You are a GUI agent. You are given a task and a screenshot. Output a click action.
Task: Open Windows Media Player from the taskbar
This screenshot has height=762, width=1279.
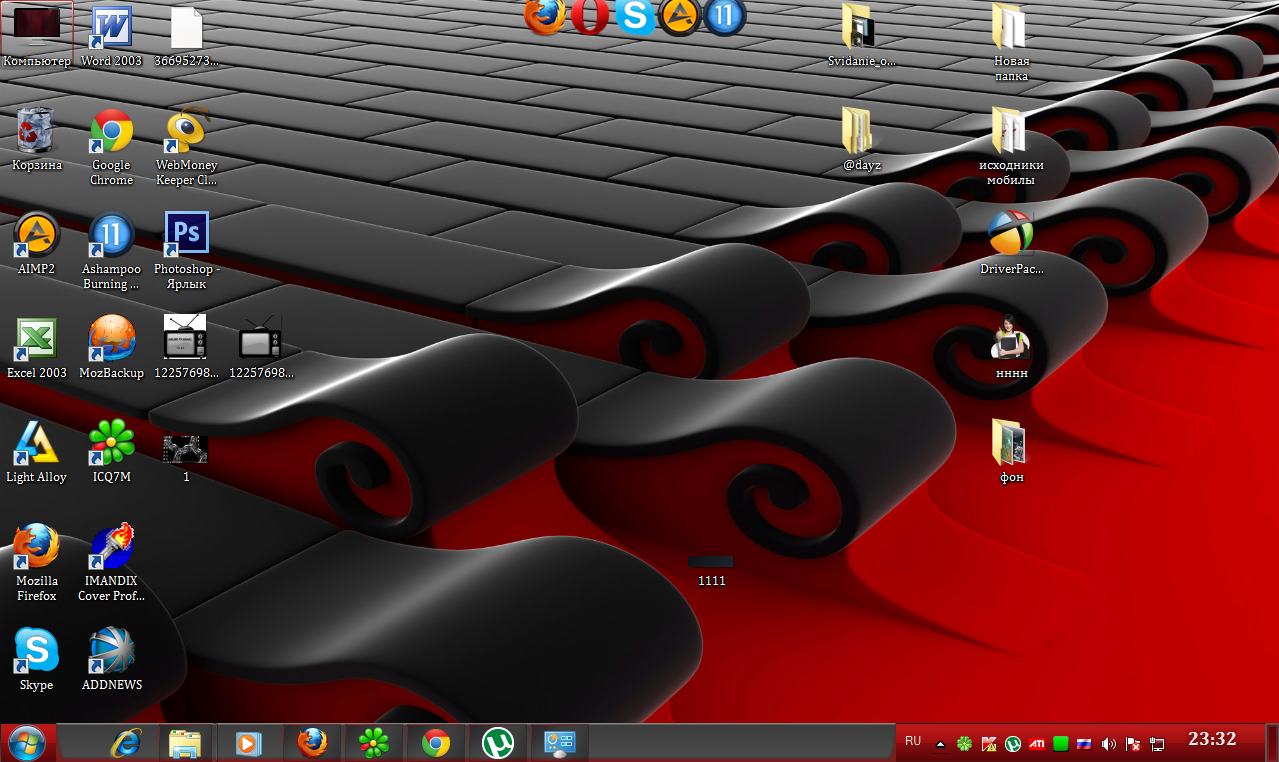tap(248, 743)
